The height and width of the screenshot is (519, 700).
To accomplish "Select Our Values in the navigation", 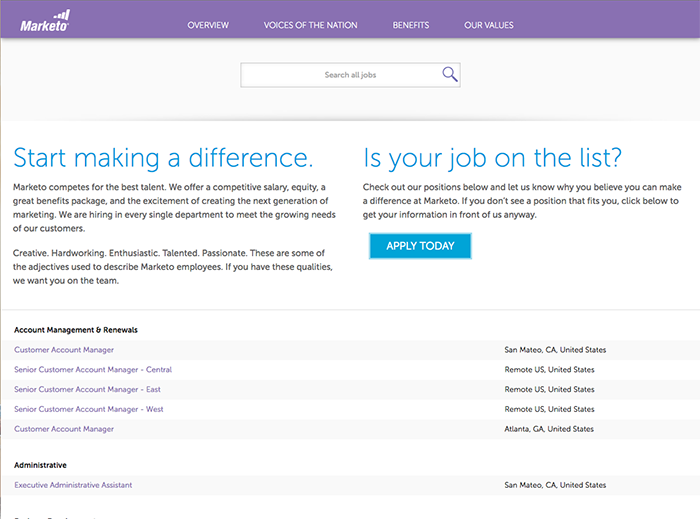I will [489, 24].
